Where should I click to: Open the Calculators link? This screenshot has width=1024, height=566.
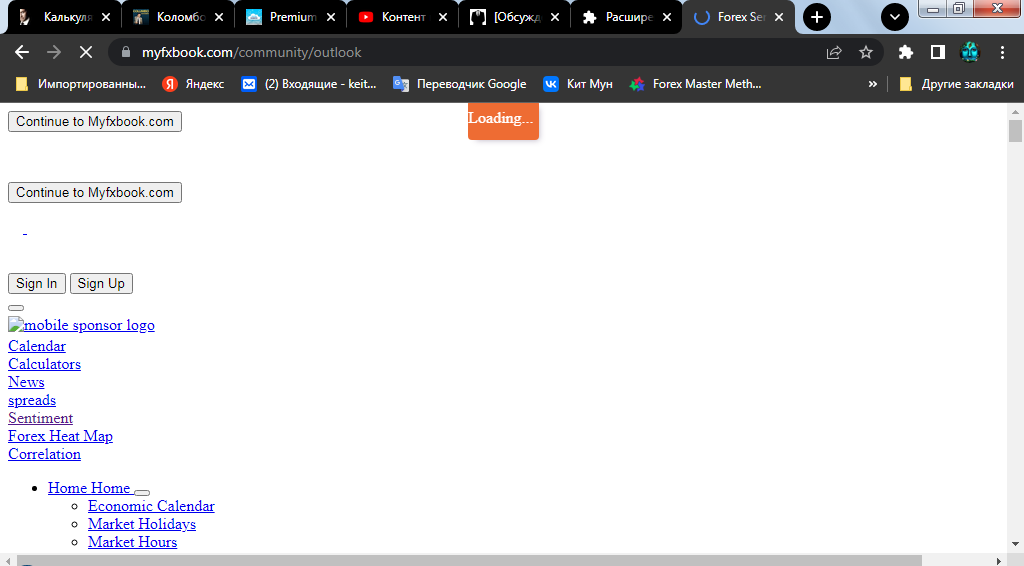[44, 364]
